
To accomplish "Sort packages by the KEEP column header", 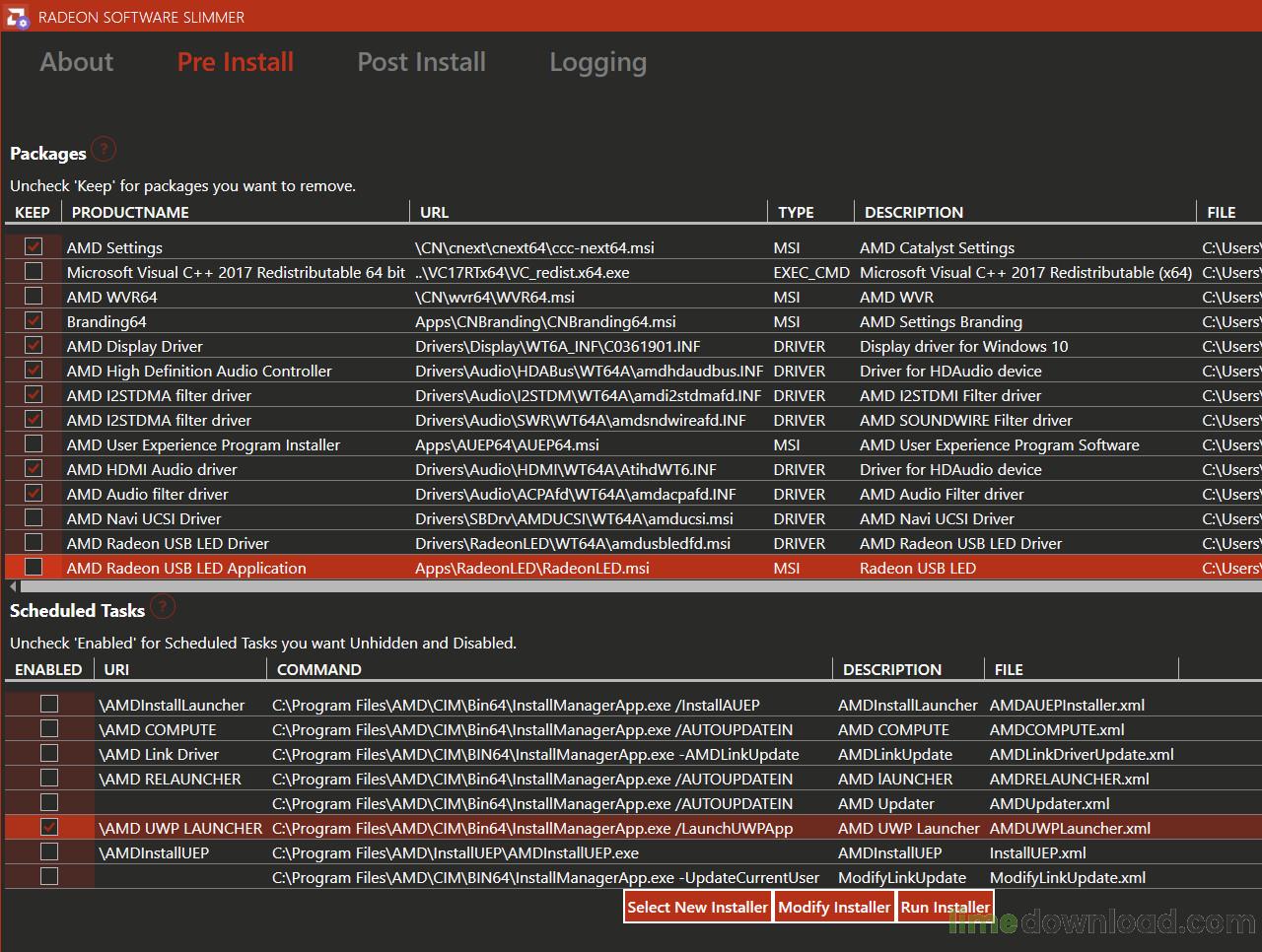I will (33, 212).
